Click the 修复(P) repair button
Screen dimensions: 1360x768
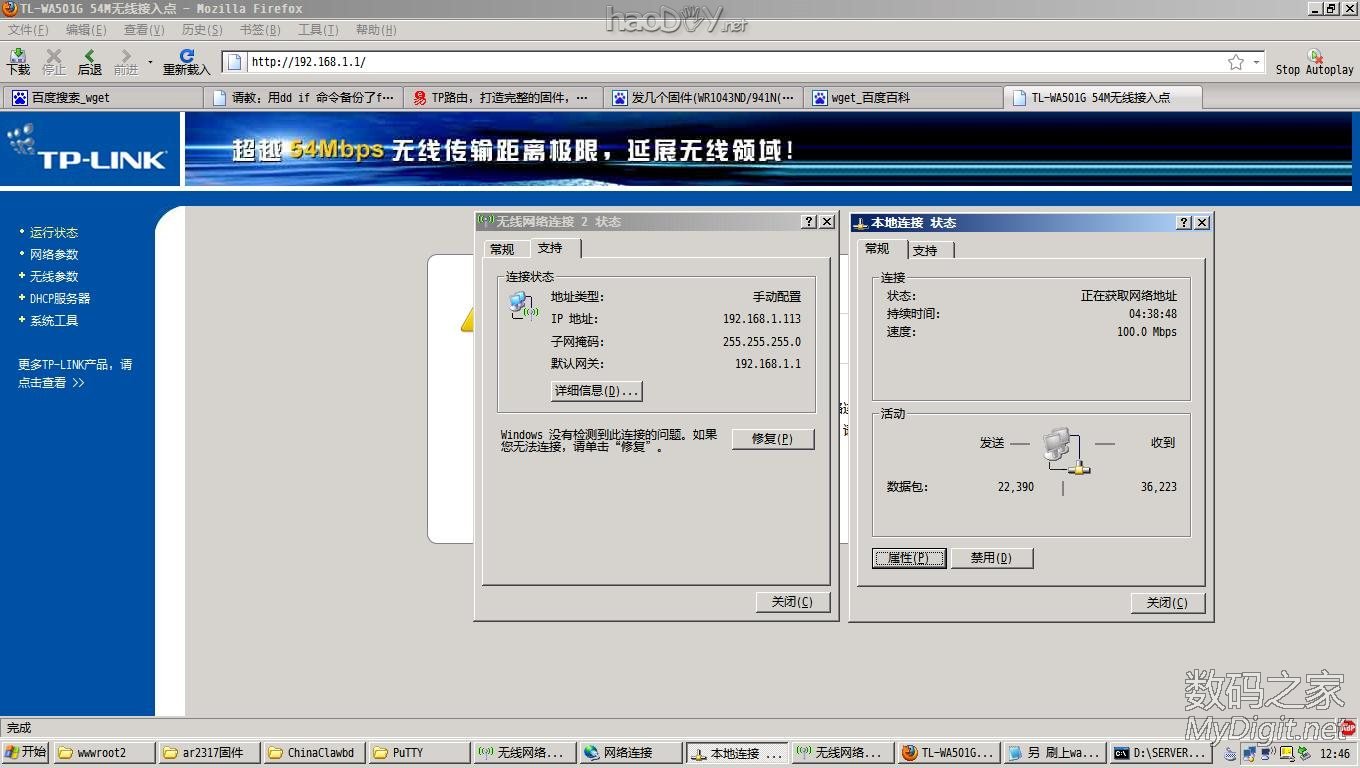tap(772, 439)
